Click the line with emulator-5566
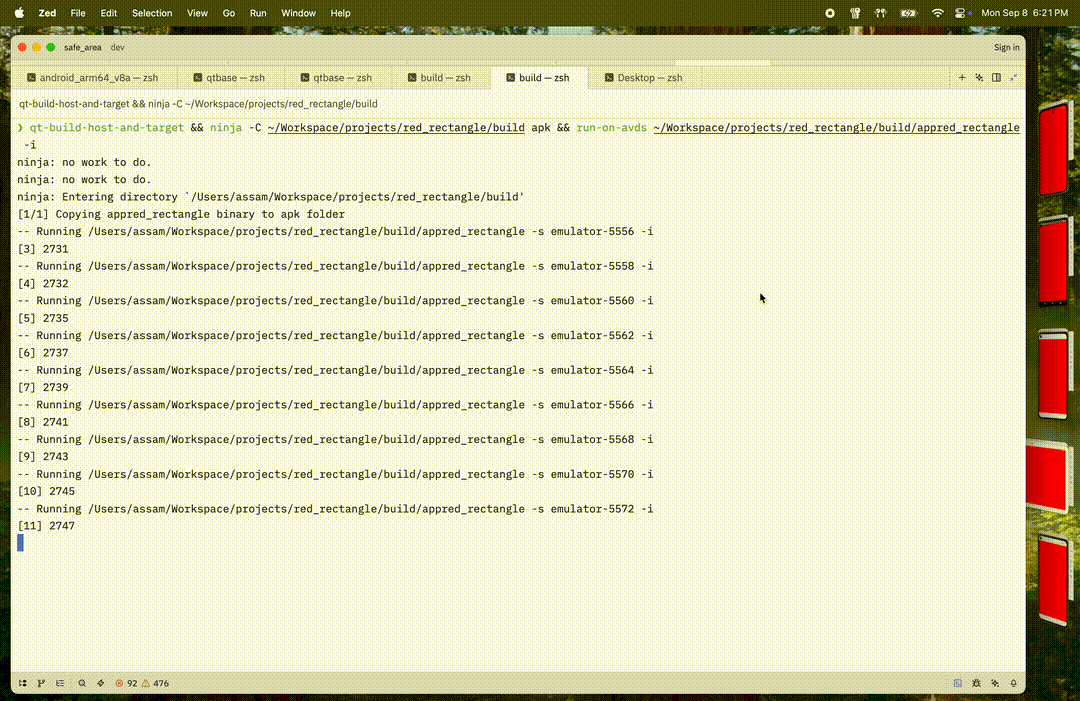1080x701 pixels. click(335, 404)
